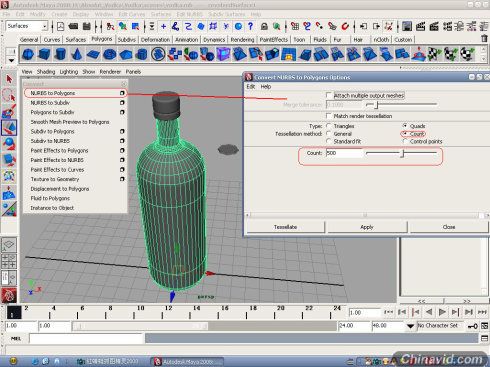Open the Help question mark icon
490x367 pixels.
(251, 26)
